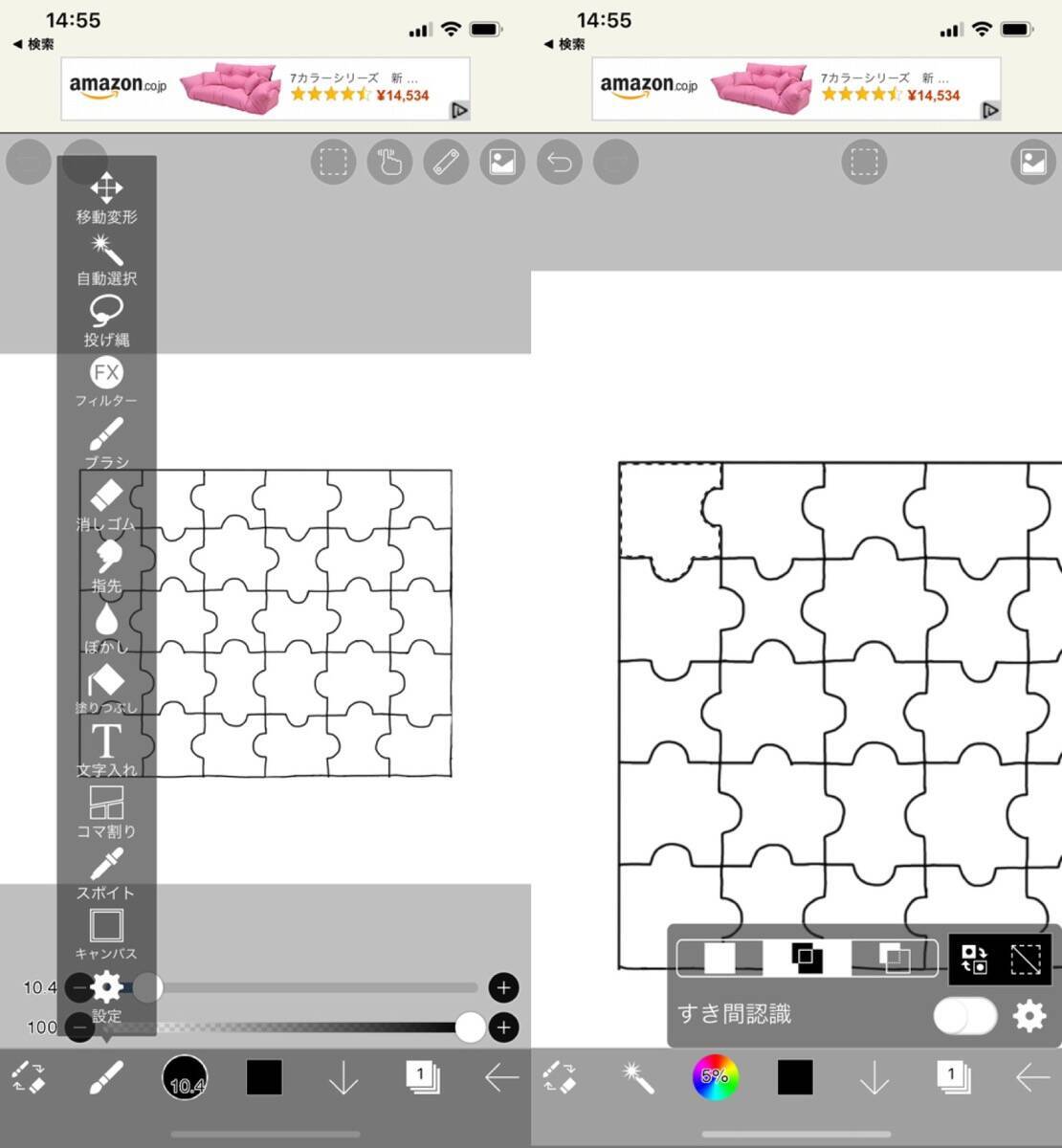Choose the 指先 smudge tool
Image resolution: width=1062 pixels, height=1148 pixels.
coord(106,567)
